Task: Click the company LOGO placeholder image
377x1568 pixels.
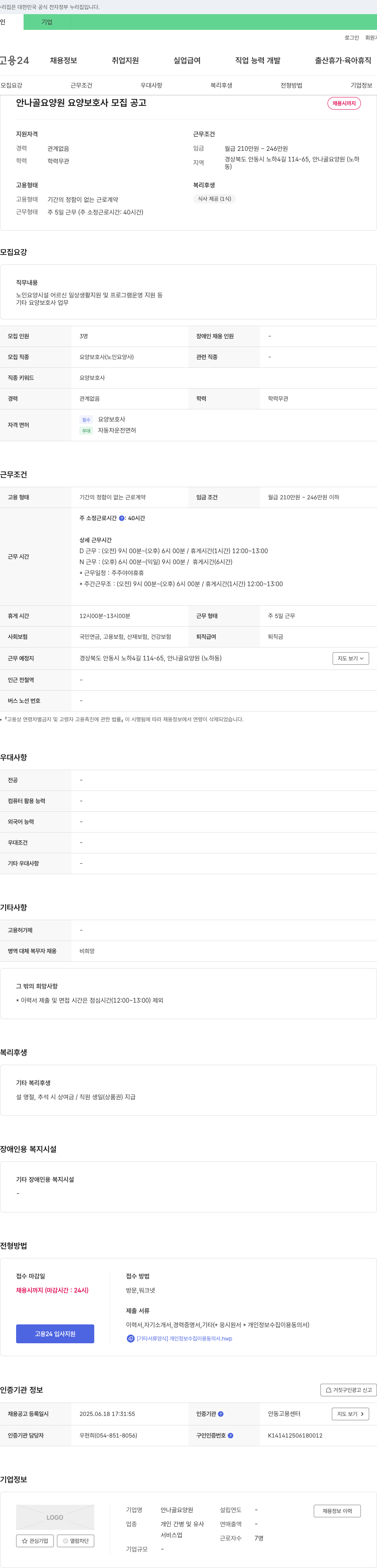Action: tap(55, 1517)
